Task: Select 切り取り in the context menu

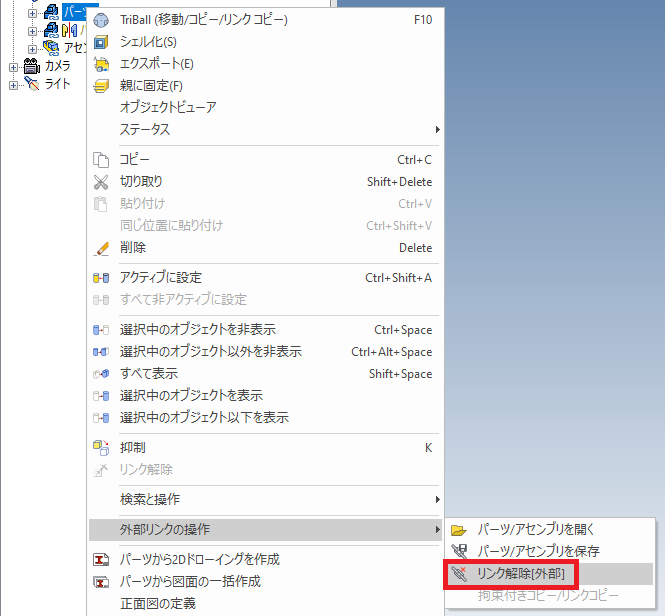Action: 265,182
